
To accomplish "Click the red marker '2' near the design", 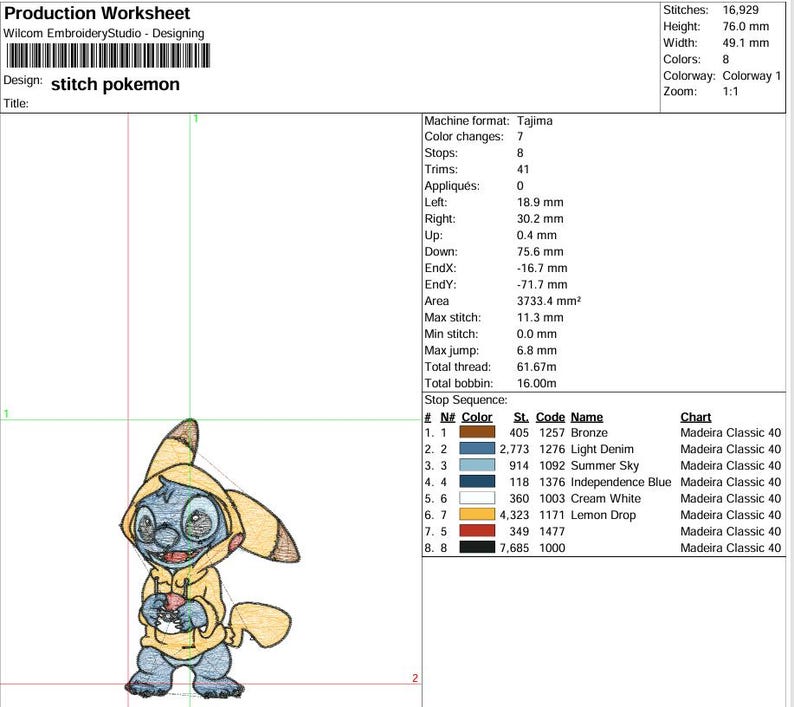I will click(x=415, y=678).
